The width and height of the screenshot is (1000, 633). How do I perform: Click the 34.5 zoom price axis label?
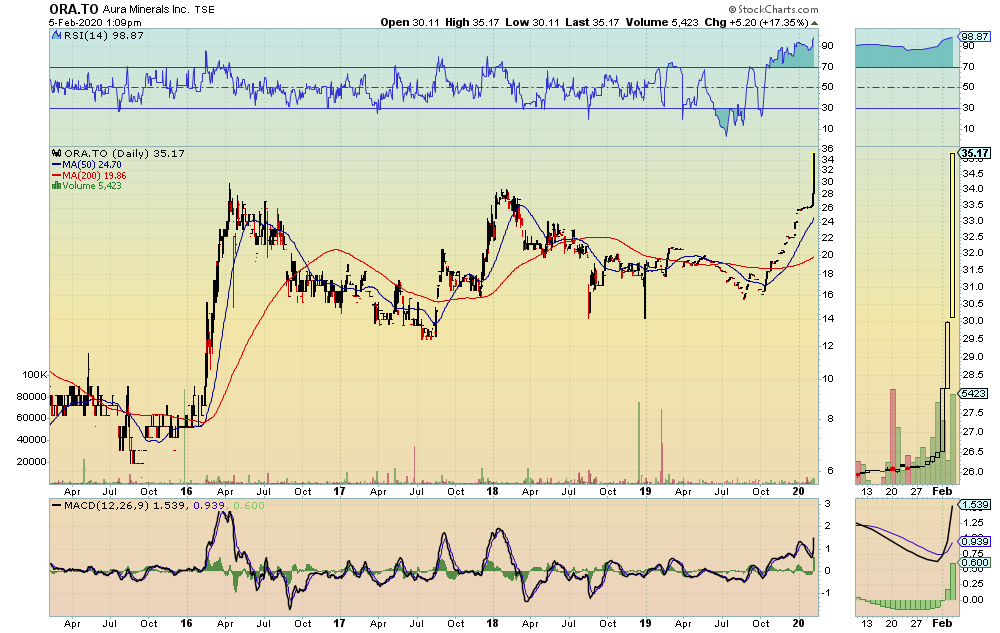pos(972,173)
